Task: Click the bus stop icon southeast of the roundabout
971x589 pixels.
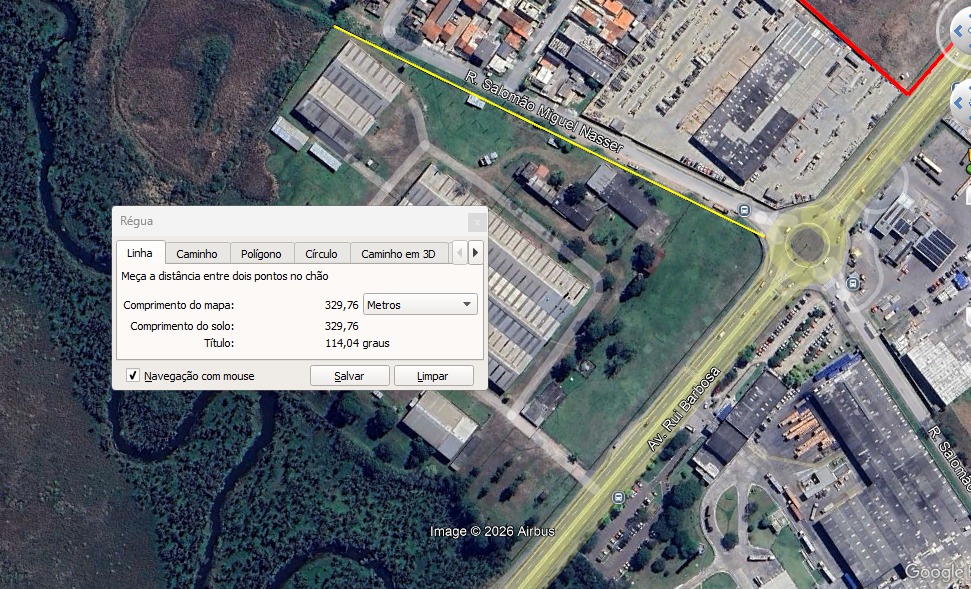Action: tap(852, 283)
